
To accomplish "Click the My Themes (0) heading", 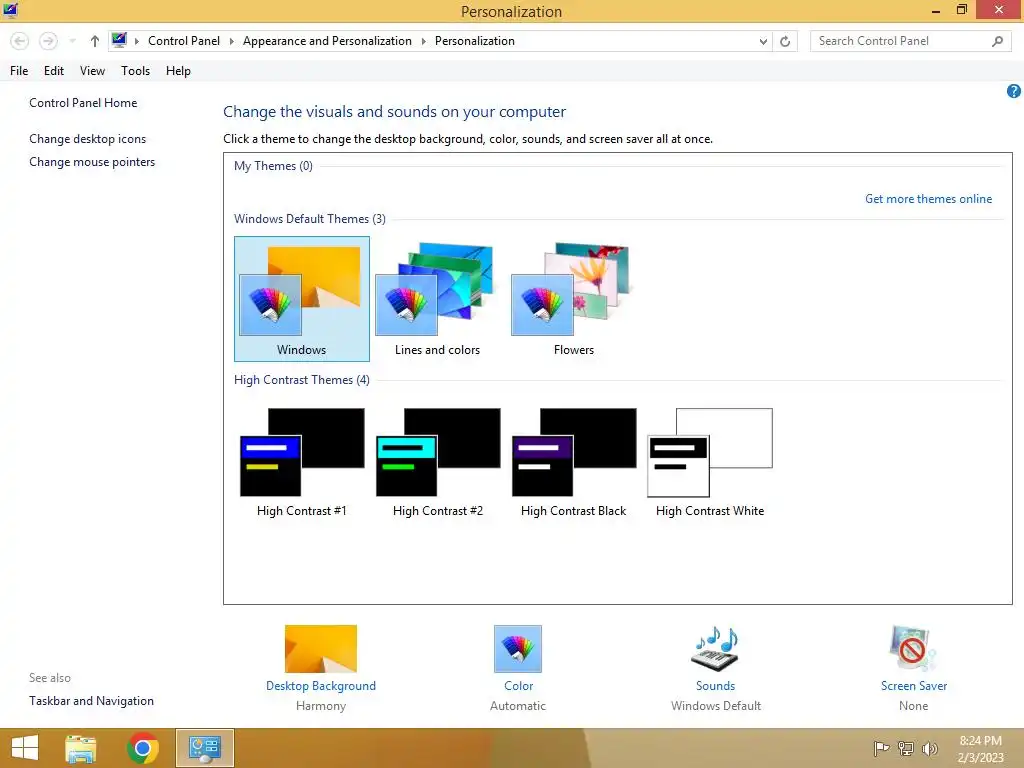I will [x=273, y=166].
